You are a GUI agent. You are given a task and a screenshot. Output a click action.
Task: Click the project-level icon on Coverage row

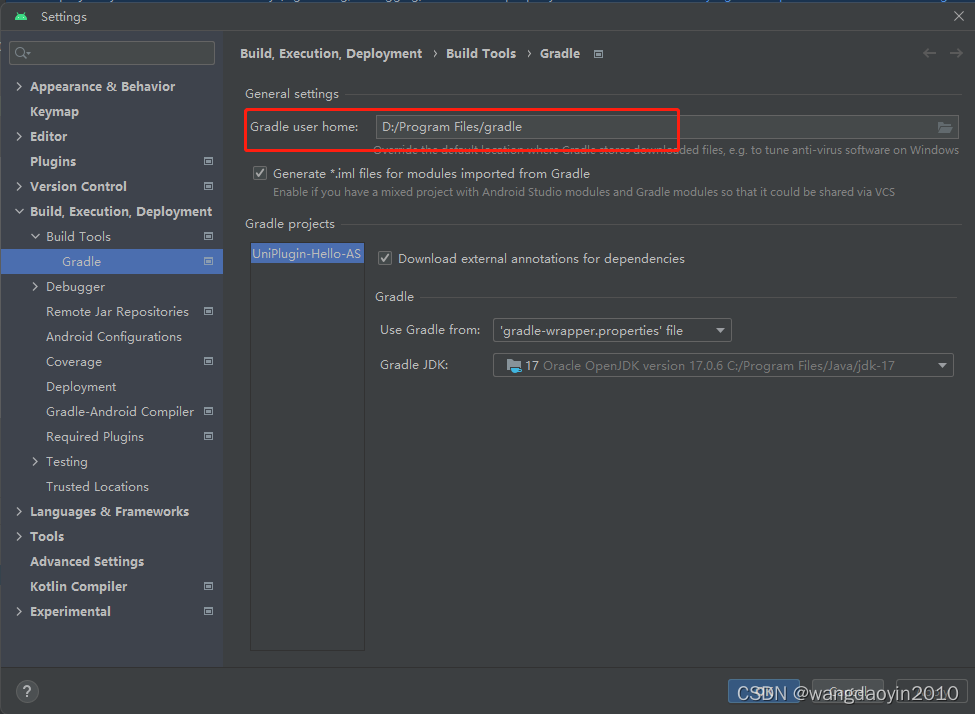(208, 361)
